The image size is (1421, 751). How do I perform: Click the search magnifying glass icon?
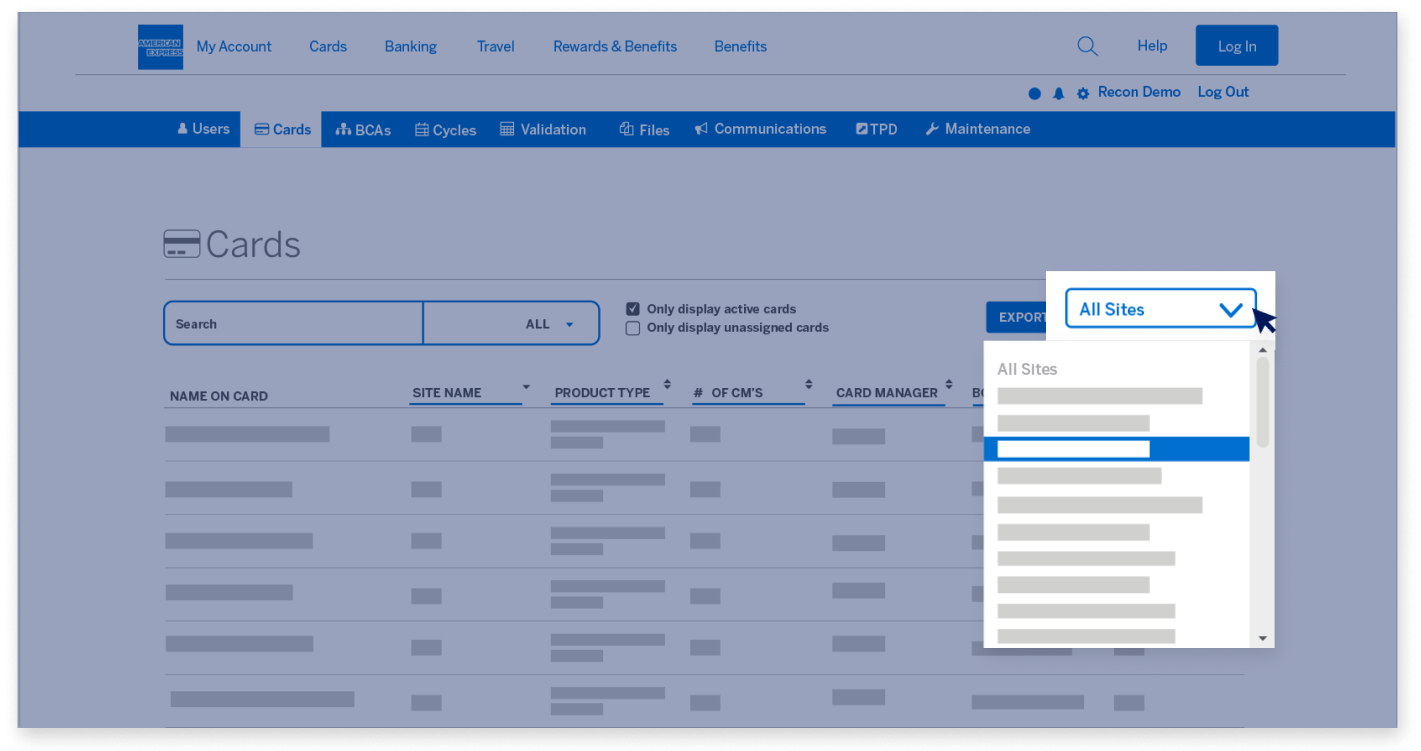point(1087,45)
